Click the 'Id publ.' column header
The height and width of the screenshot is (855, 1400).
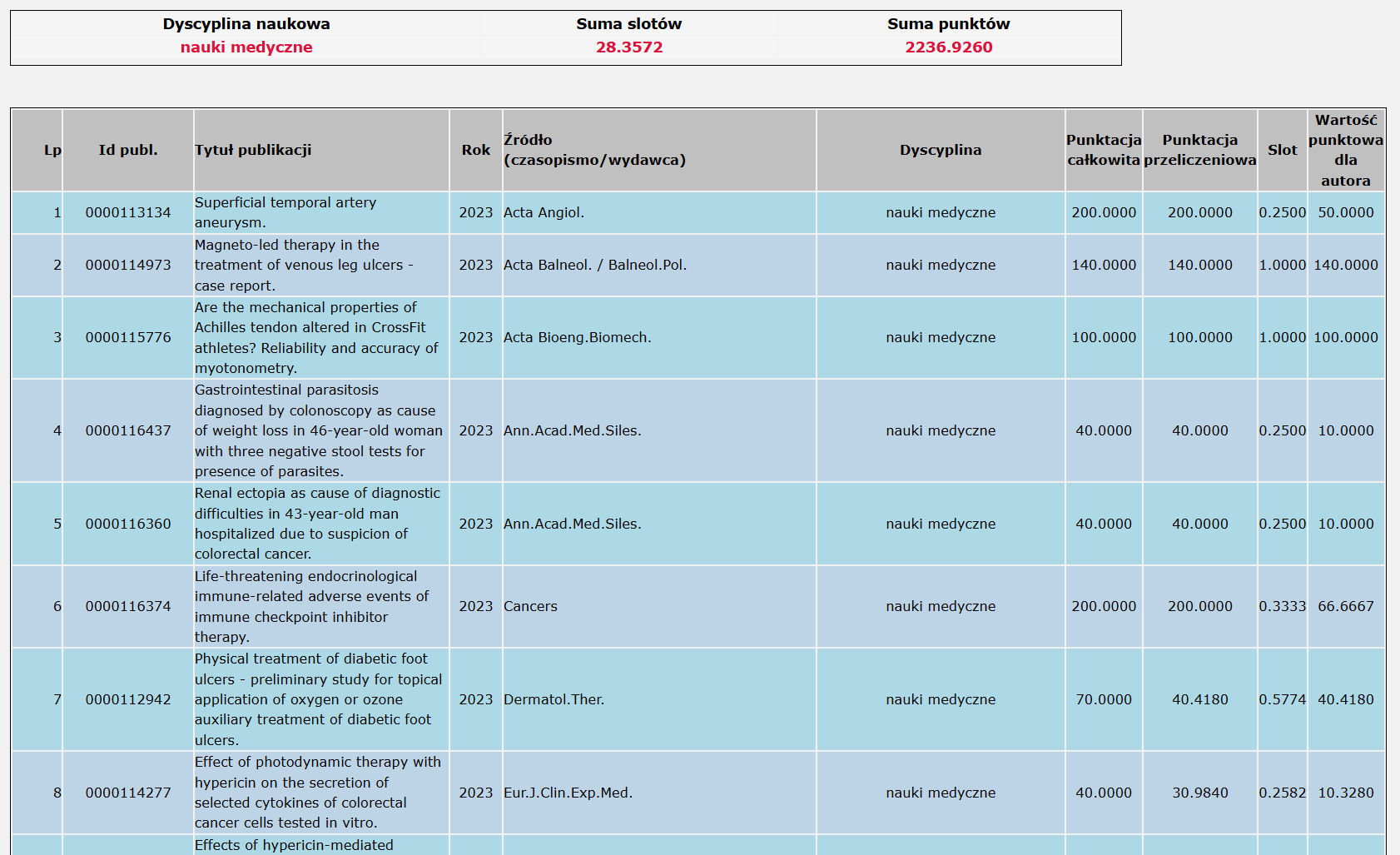(x=127, y=150)
